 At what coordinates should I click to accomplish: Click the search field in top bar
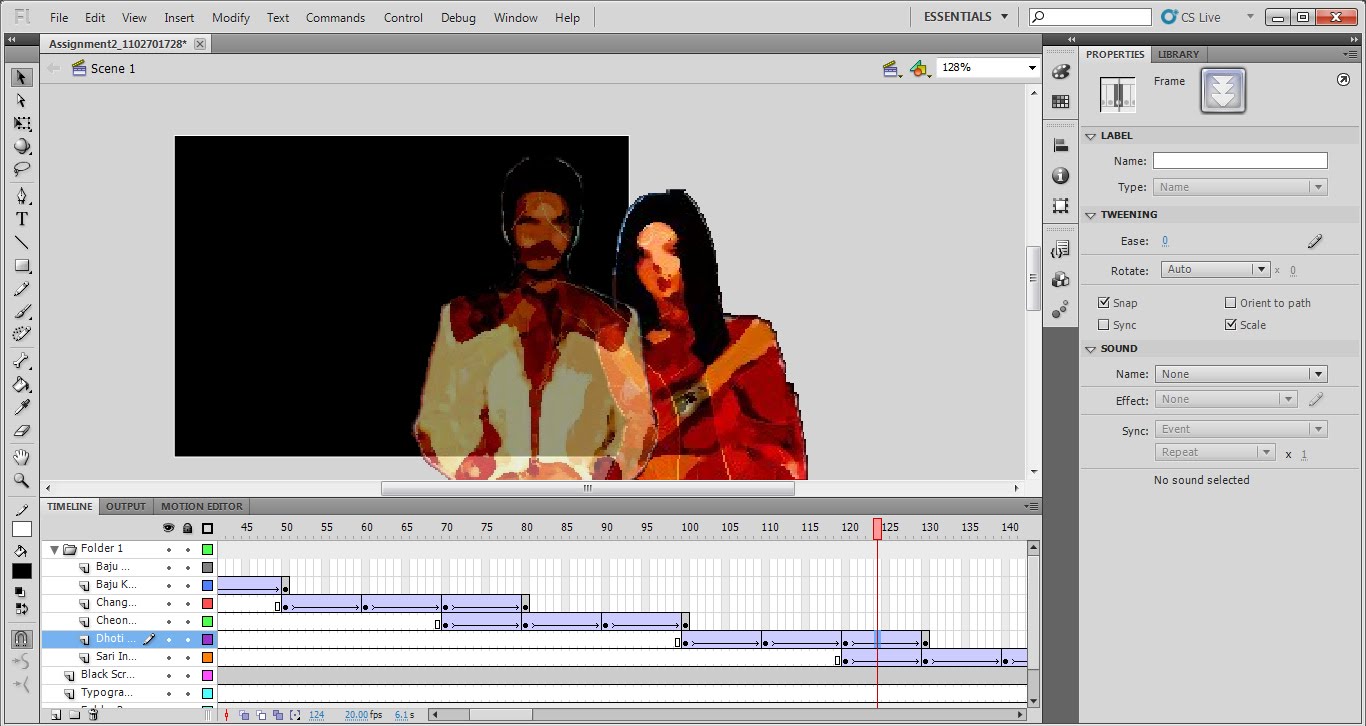pyautogui.click(x=1090, y=17)
